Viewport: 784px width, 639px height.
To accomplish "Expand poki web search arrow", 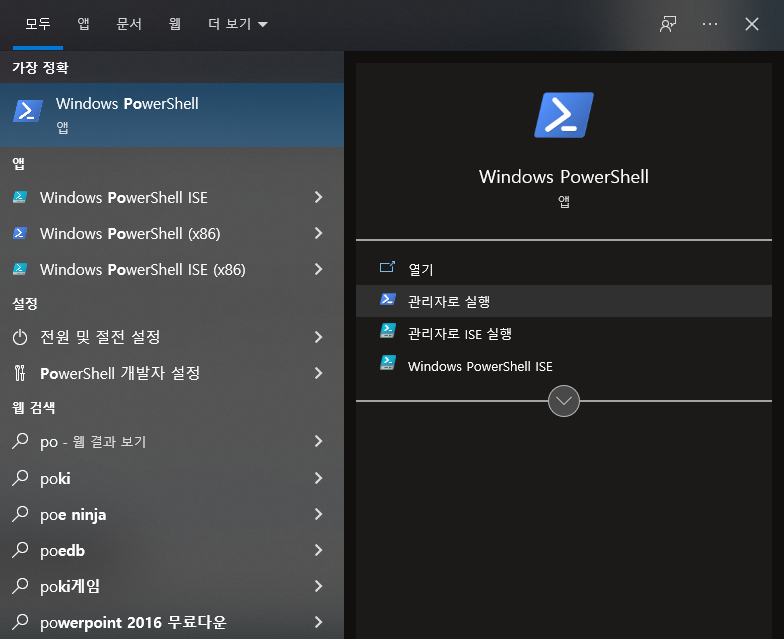I will click(x=318, y=478).
